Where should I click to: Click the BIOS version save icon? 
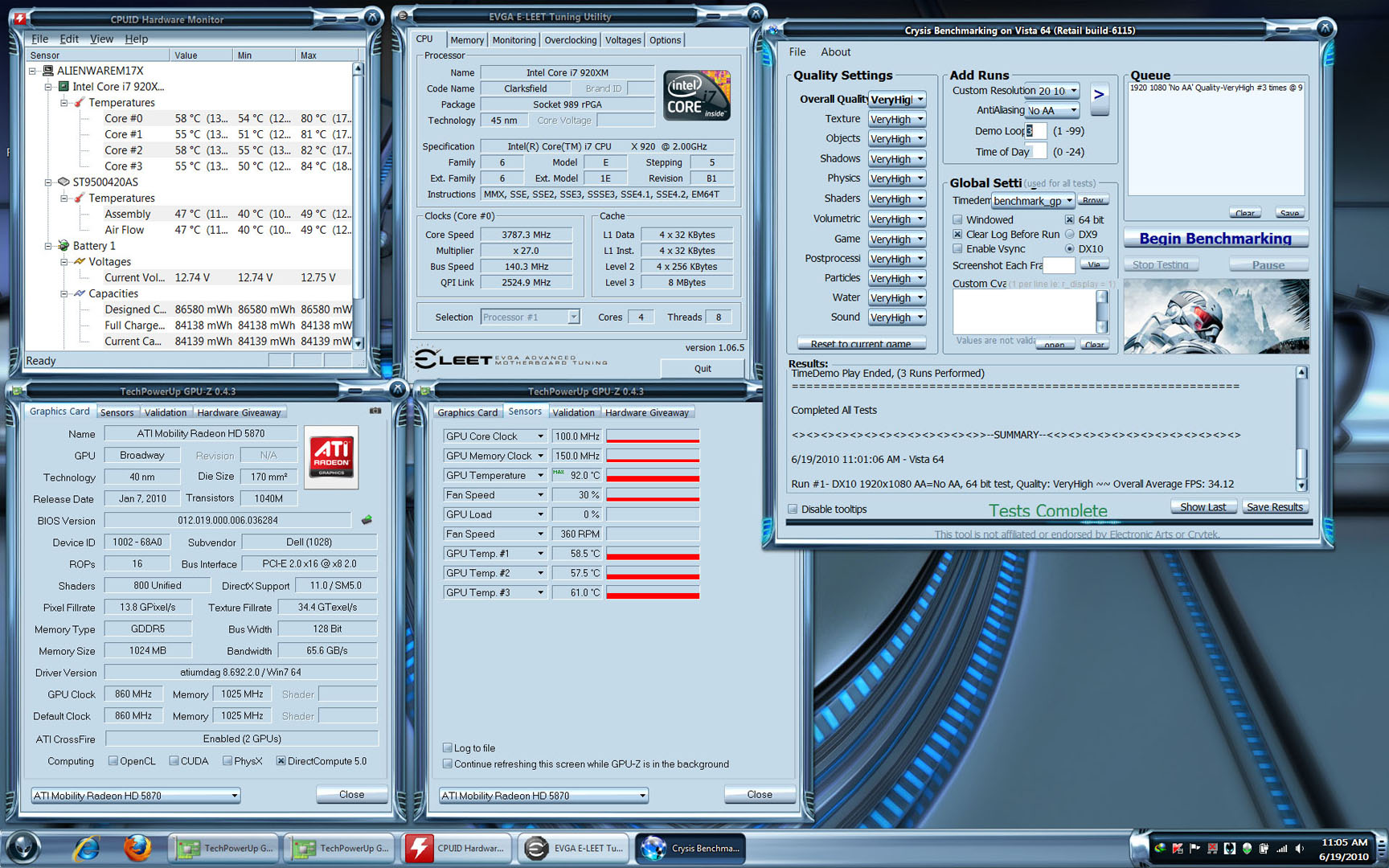(x=367, y=520)
